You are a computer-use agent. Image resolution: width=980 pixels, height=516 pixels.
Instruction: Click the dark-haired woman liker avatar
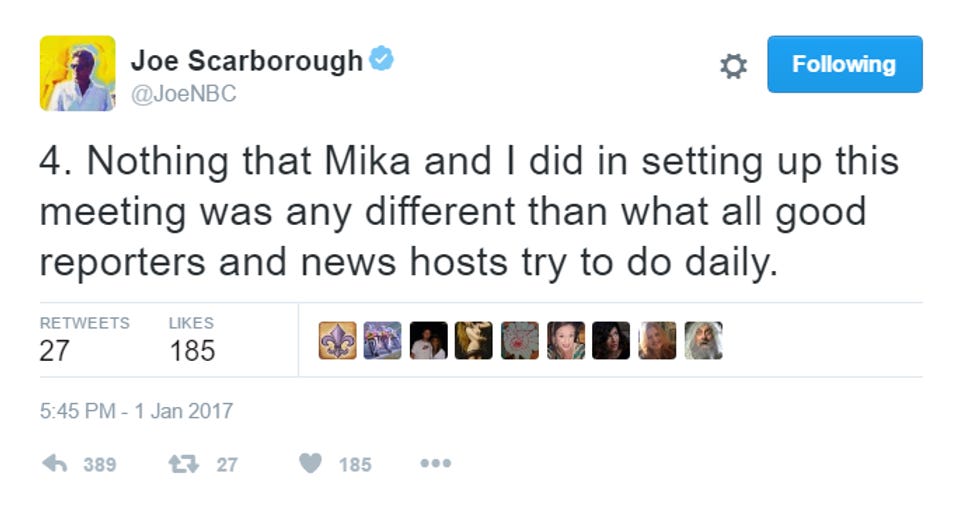coord(611,340)
